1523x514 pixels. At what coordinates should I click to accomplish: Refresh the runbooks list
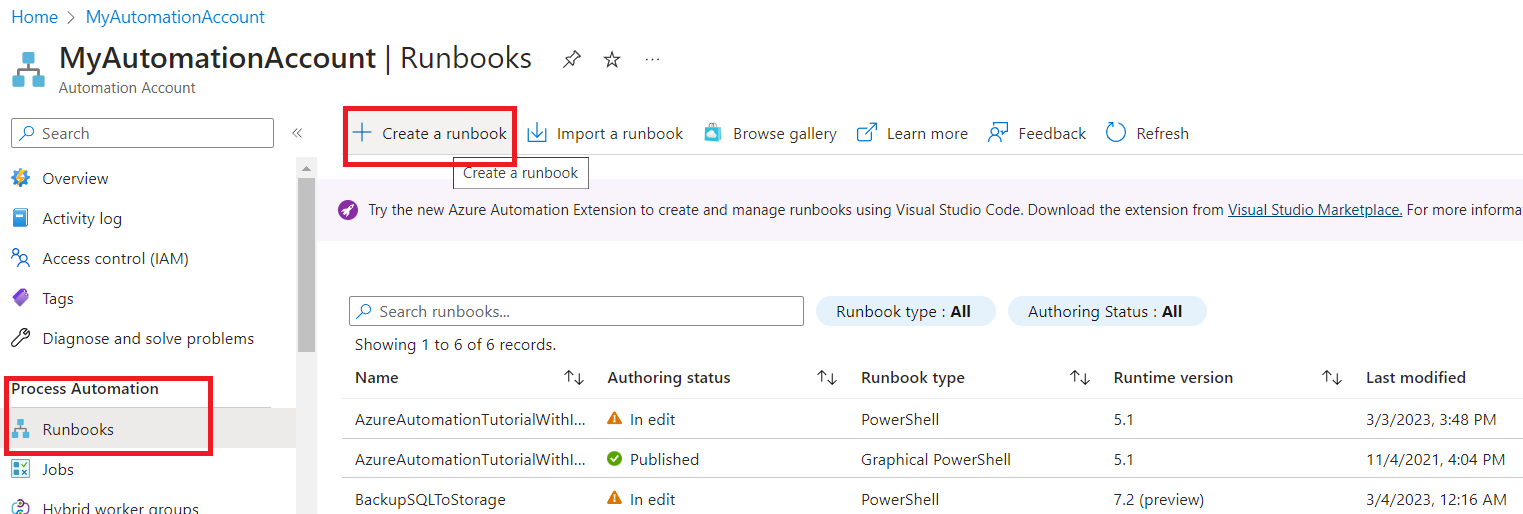tap(1147, 133)
